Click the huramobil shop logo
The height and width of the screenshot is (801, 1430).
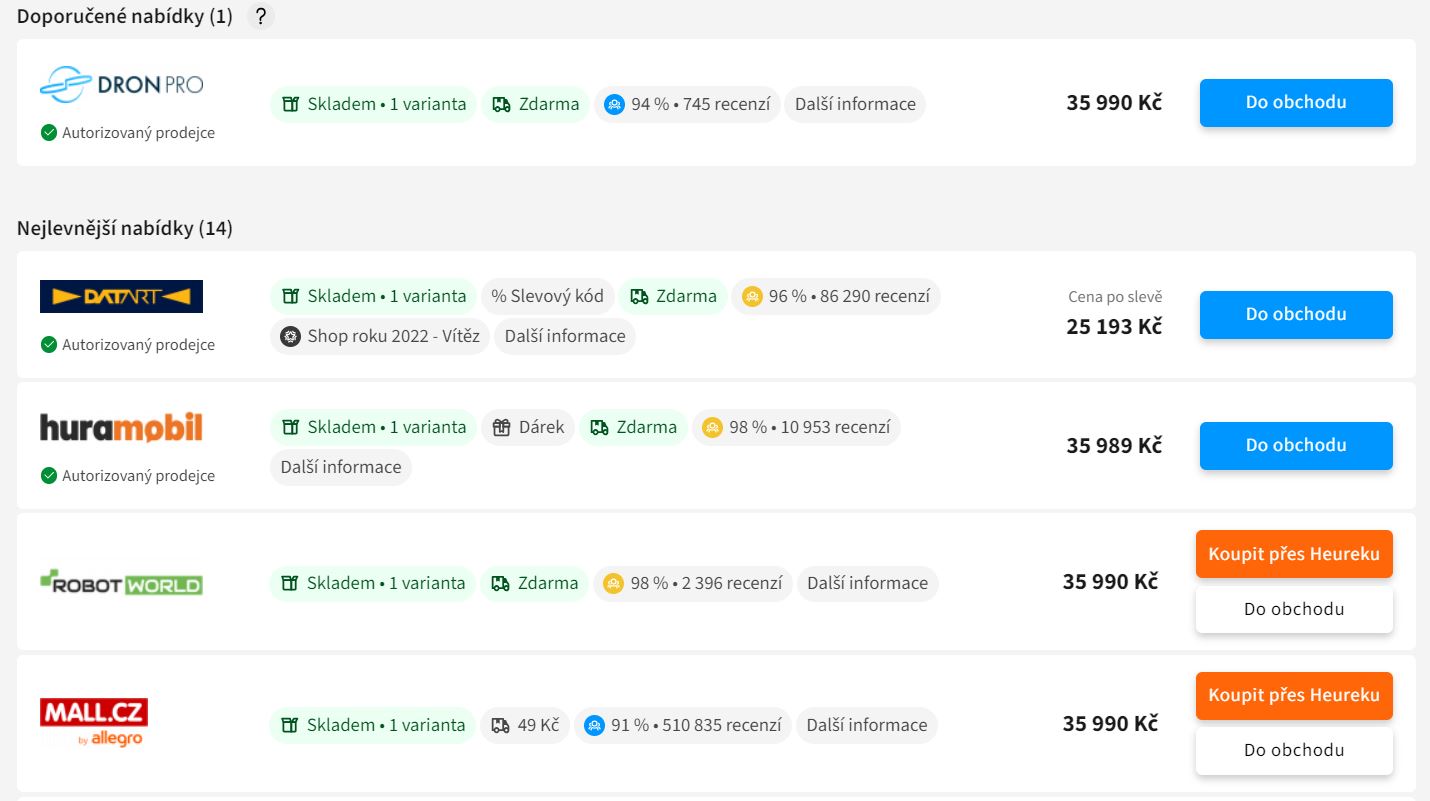[x=121, y=428]
